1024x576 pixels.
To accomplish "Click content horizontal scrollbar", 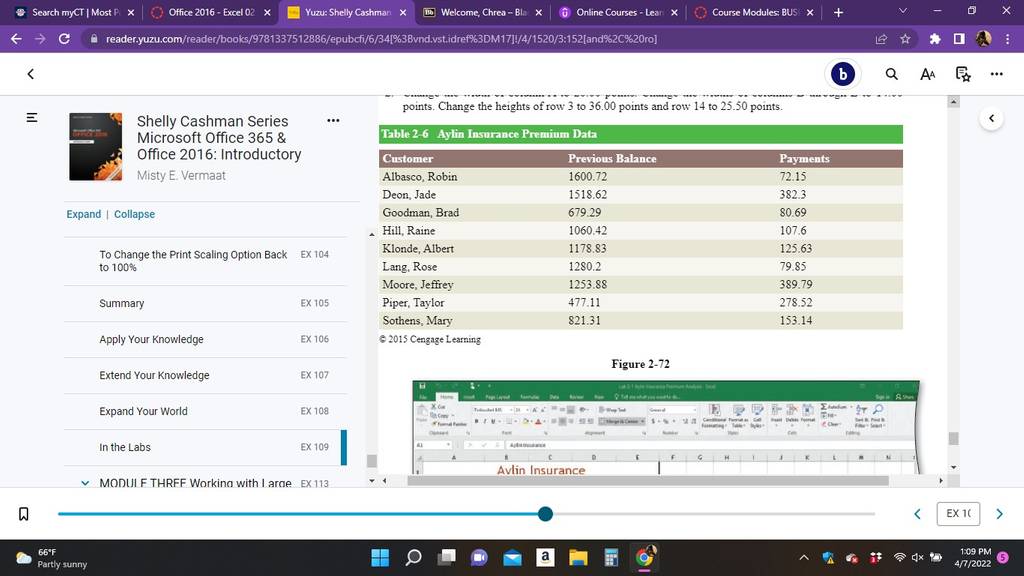I will click(648, 481).
